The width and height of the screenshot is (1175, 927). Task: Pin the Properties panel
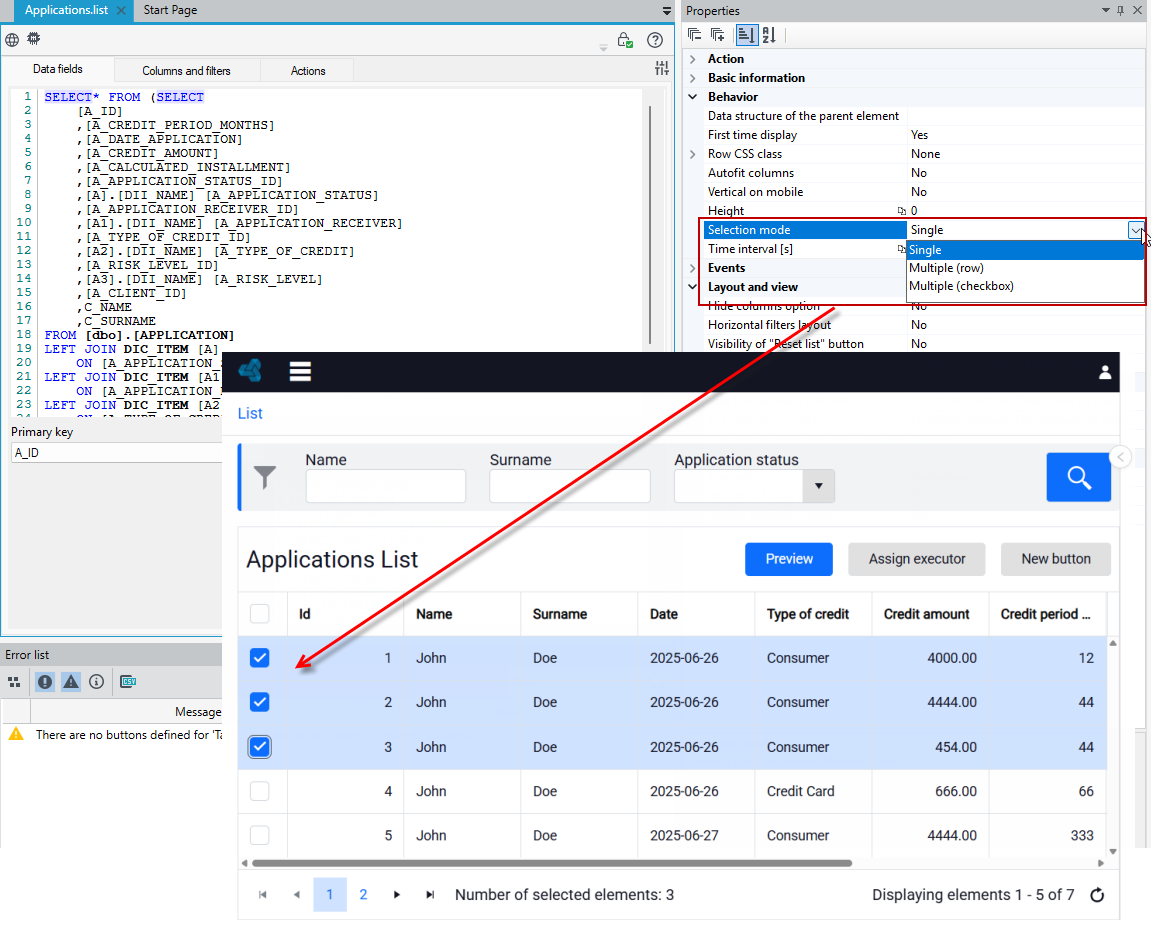[x=1120, y=10]
